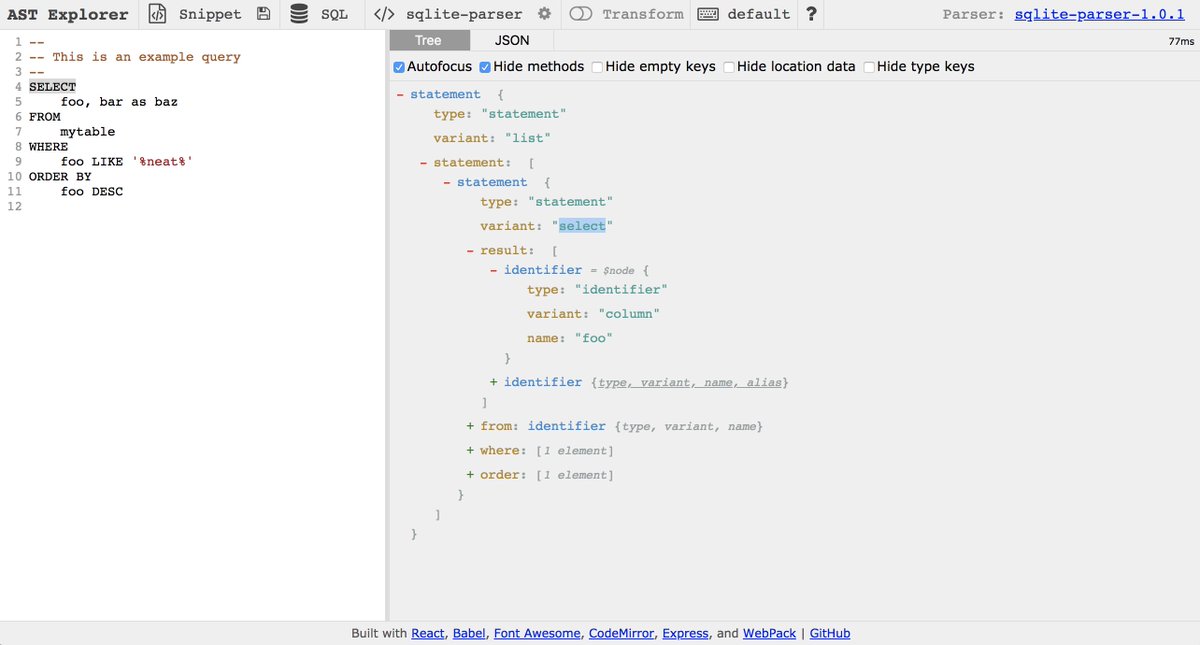This screenshot has width=1200, height=645.
Task: Click the mytable line in editor
Action: 88,132
